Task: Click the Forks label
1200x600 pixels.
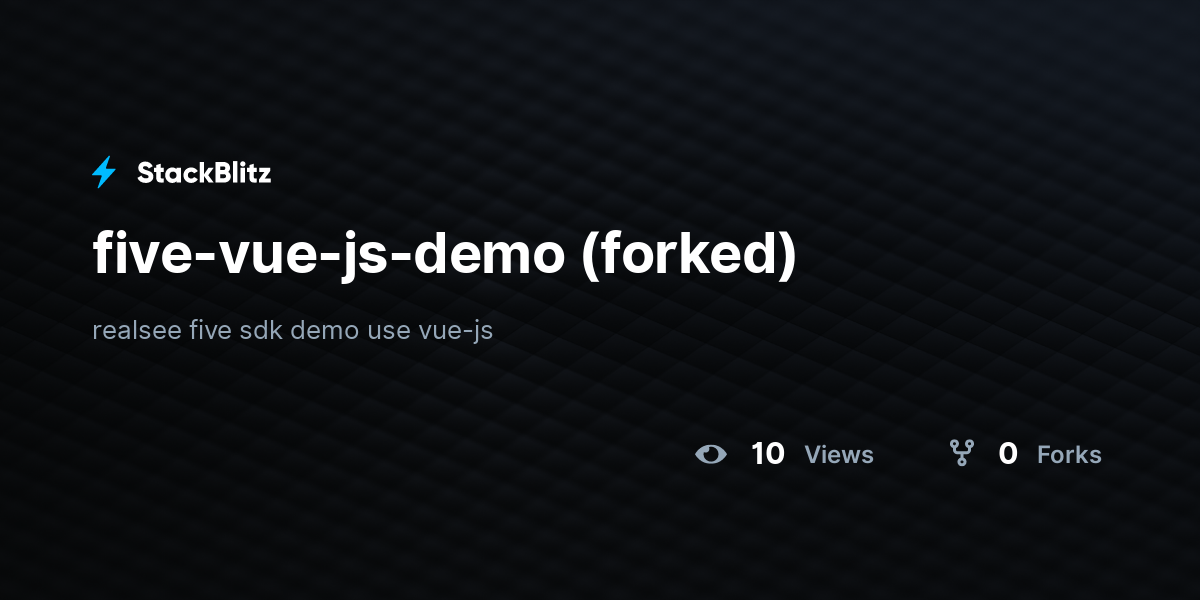Action: pos(1069,455)
